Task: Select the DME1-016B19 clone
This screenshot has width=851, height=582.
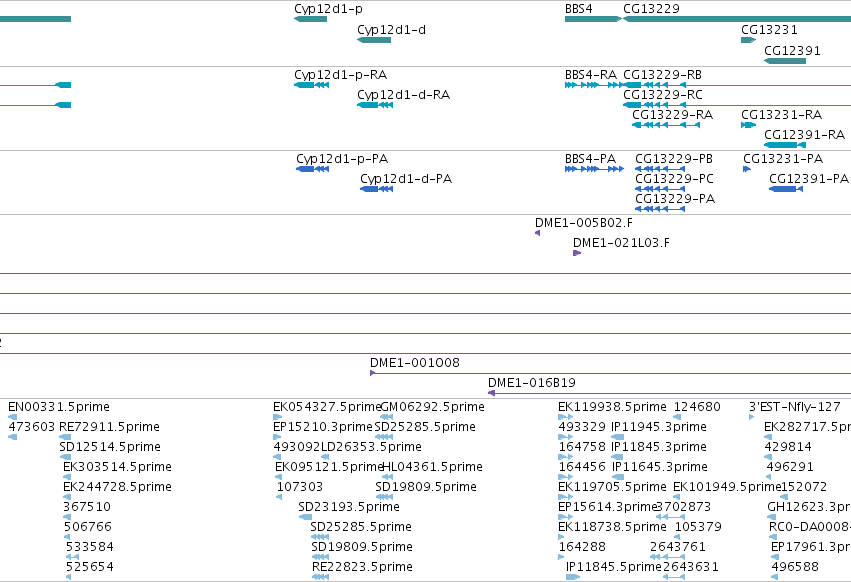Action: point(670,393)
